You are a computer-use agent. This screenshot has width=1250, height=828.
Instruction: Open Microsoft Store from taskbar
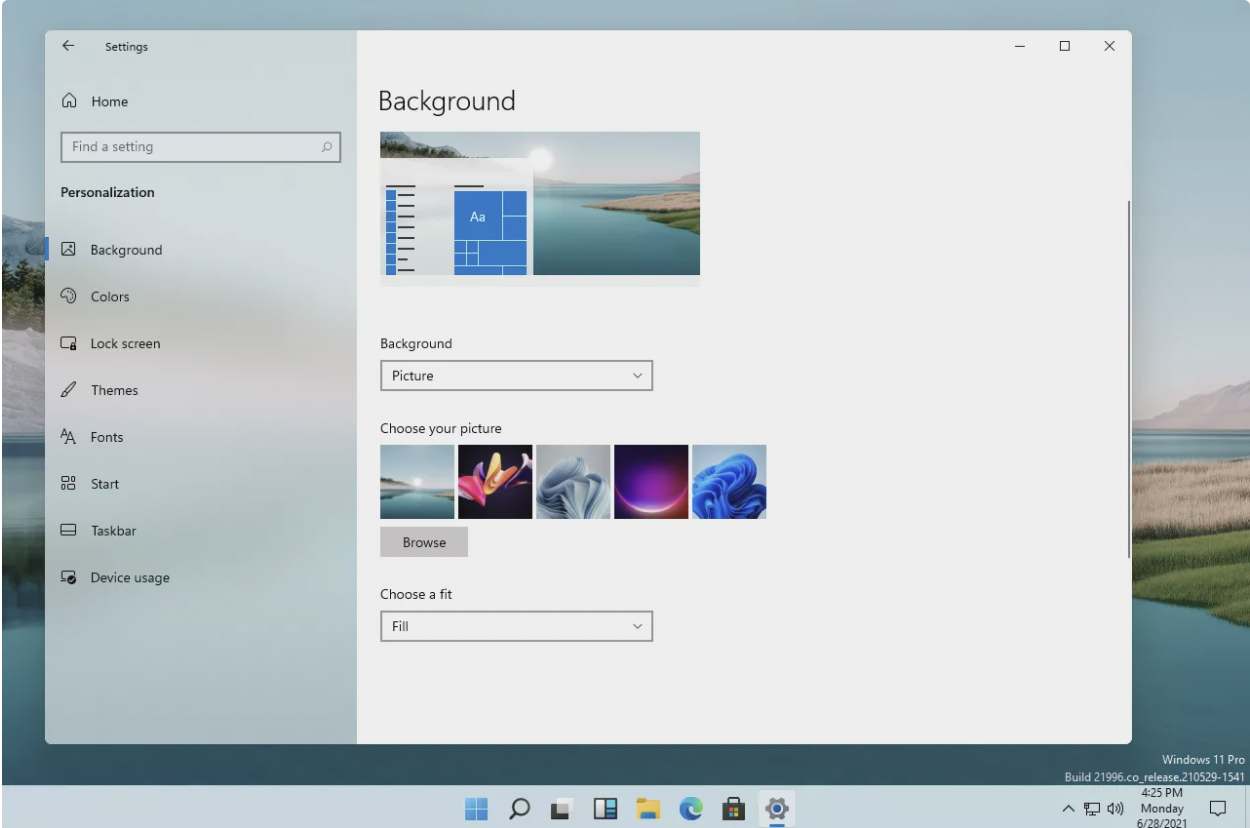pyautogui.click(x=734, y=808)
